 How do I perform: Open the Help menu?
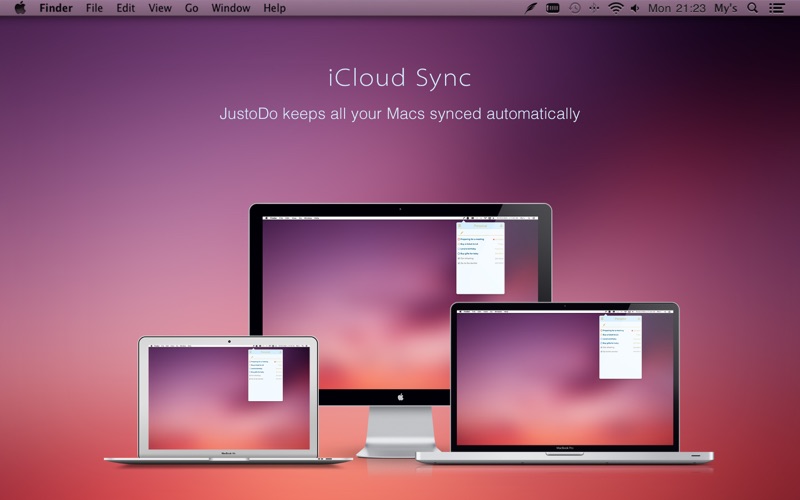[x=274, y=8]
